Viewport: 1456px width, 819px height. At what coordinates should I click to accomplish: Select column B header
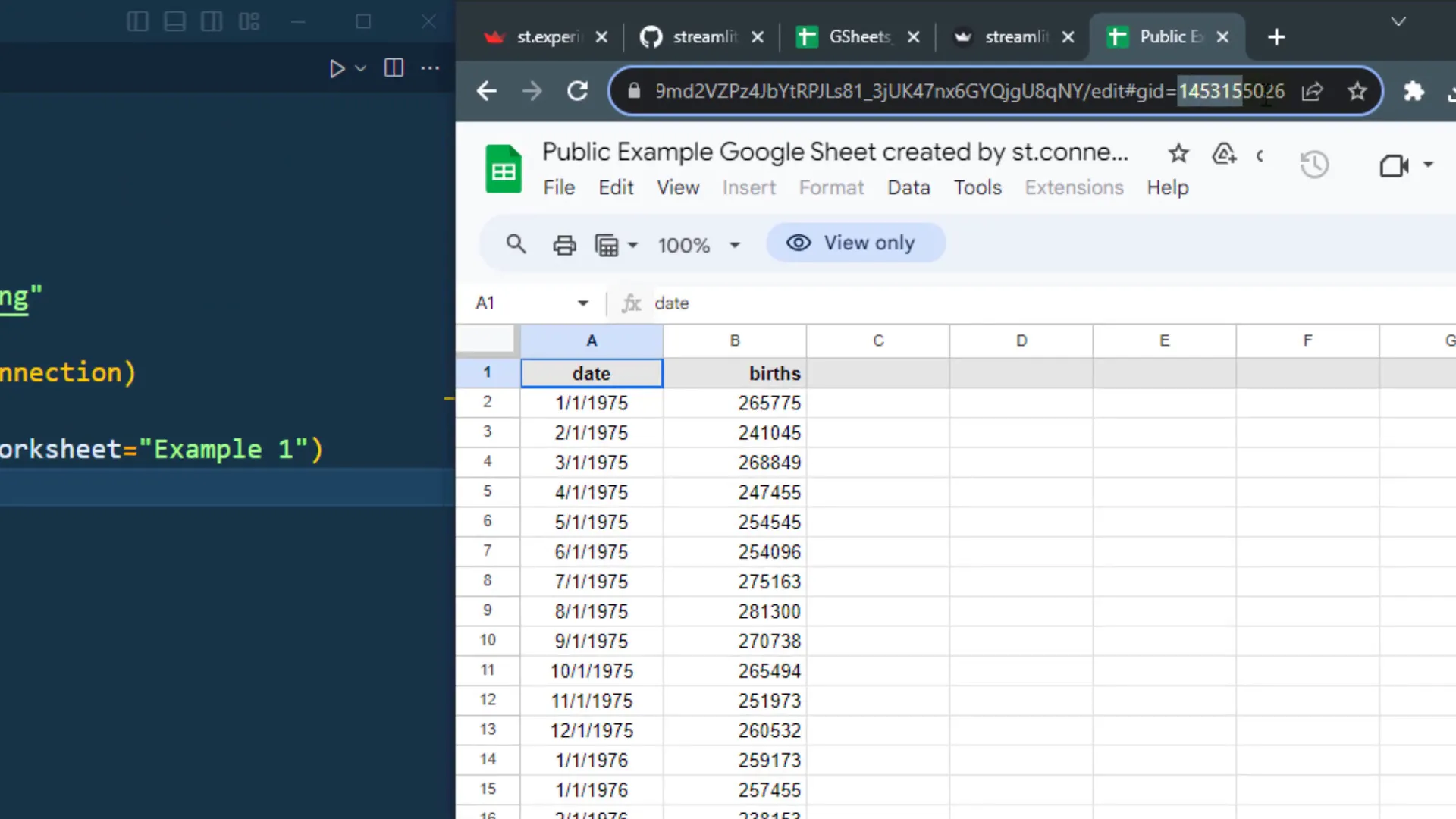click(x=734, y=341)
